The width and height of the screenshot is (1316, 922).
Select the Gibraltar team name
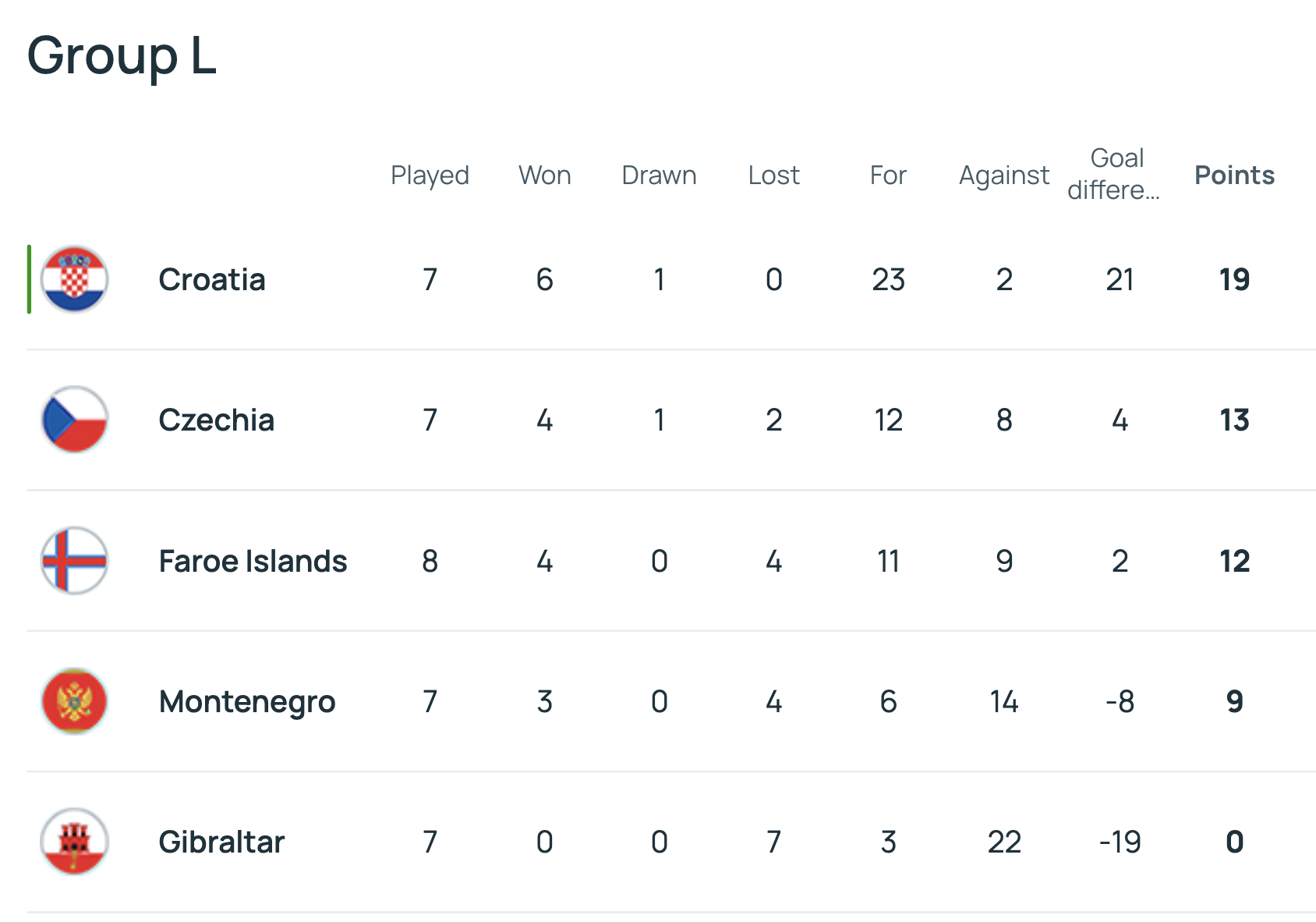[x=221, y=842]
